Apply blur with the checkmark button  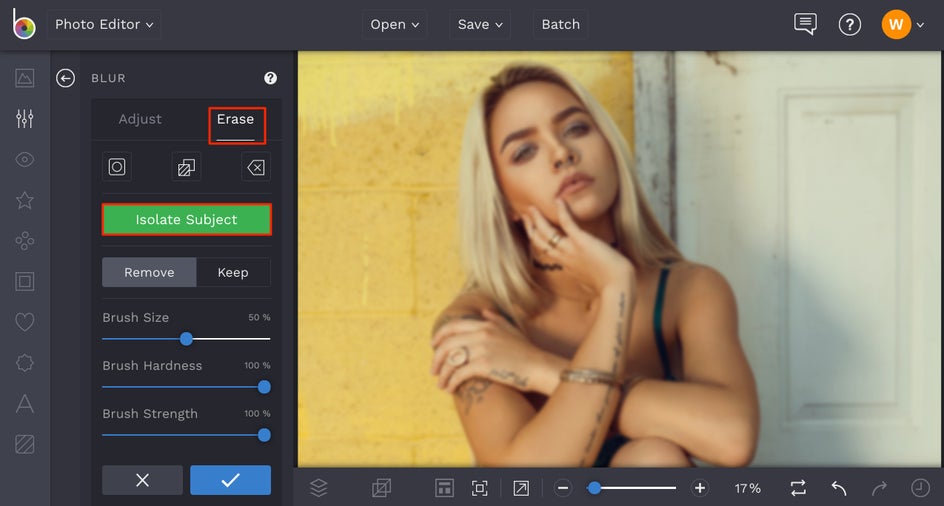231,480
